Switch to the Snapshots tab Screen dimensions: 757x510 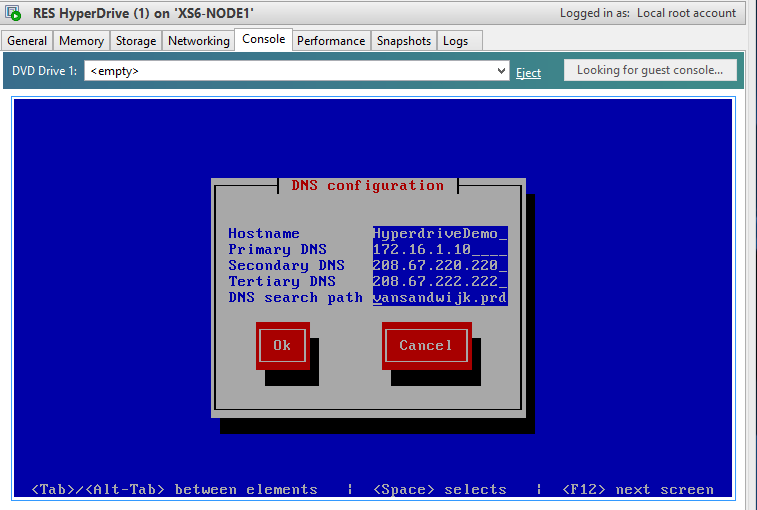coord(404,41)
